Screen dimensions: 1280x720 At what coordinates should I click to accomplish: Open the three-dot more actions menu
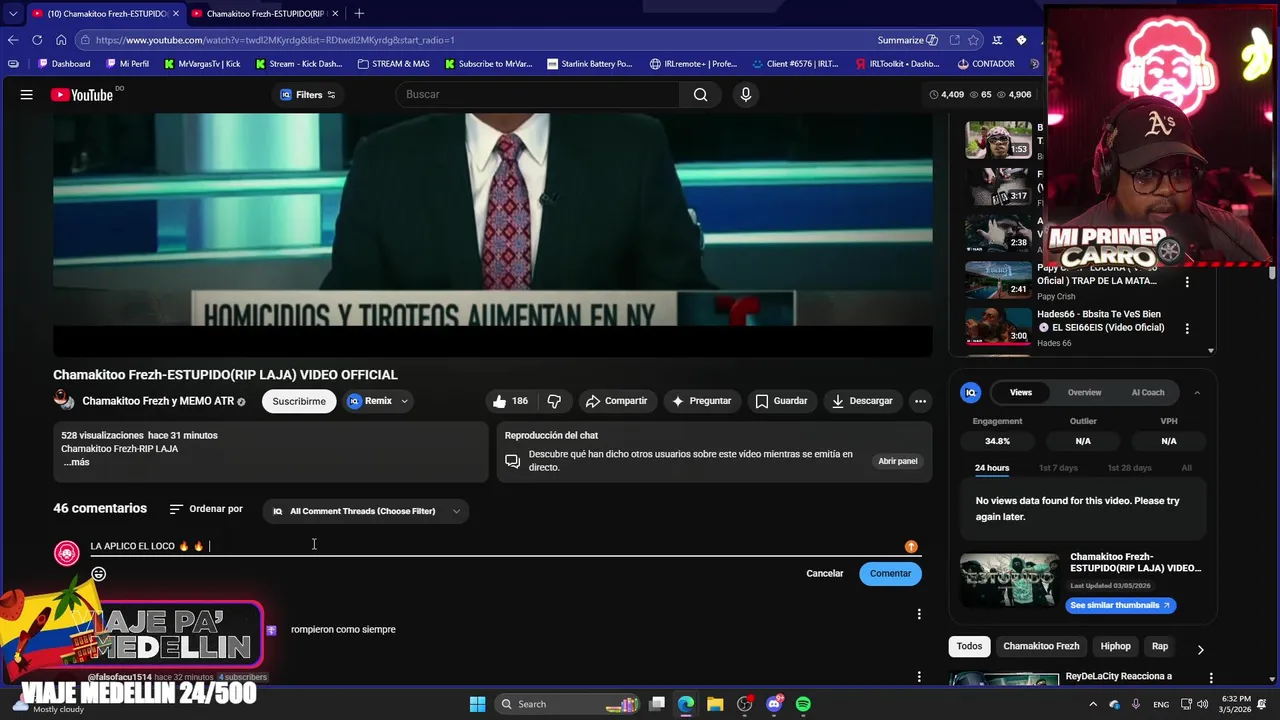(x=920, y=401)
